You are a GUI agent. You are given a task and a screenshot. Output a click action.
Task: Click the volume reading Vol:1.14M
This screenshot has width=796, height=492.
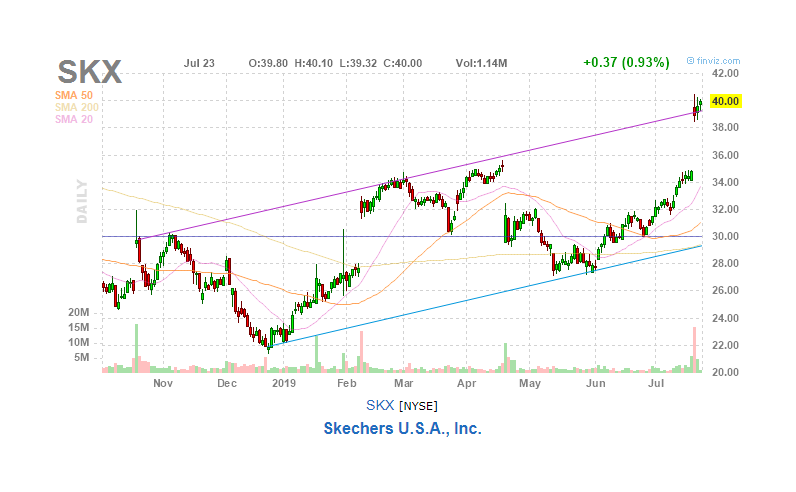tap(481, 63)
